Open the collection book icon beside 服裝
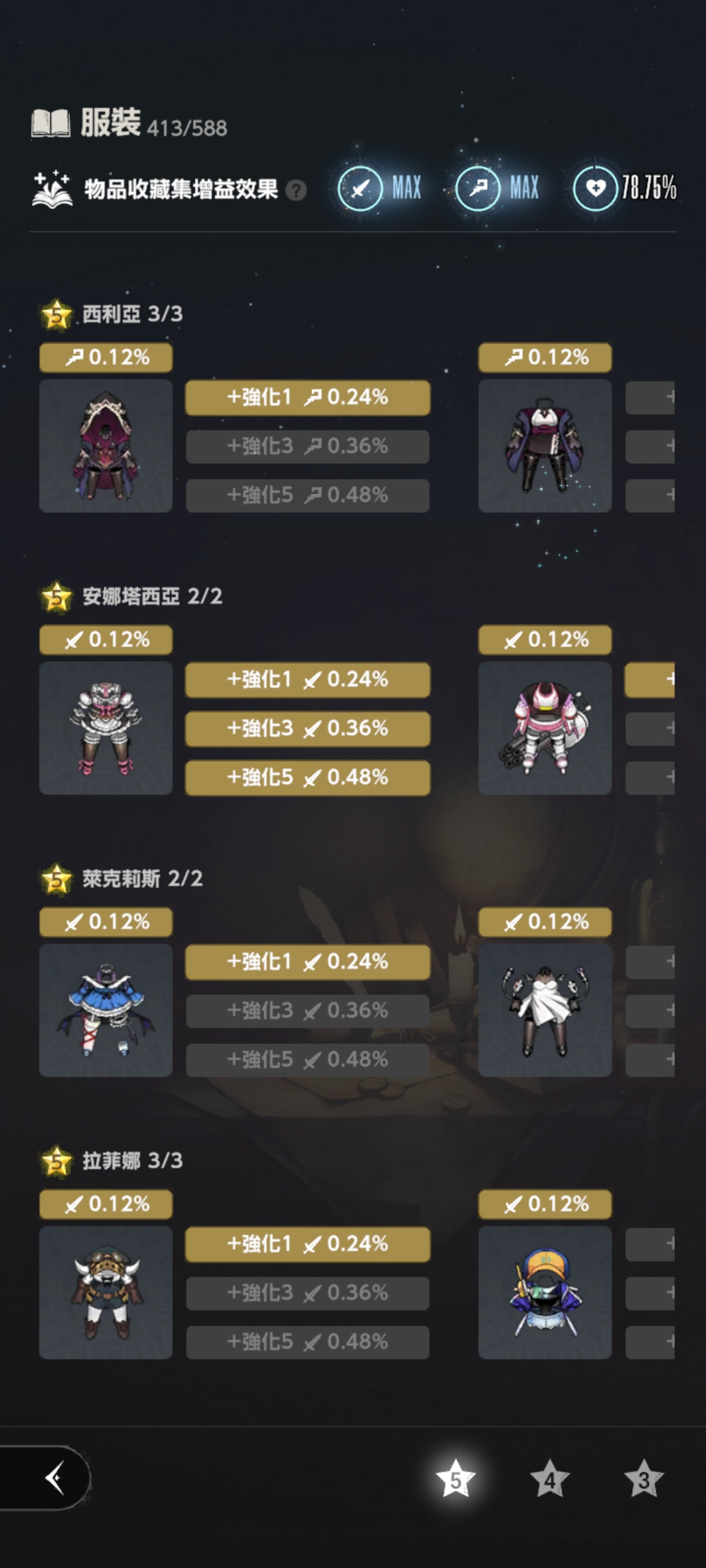This screenshot has width=706, height=1568. pyautogui.click(x=51, y=123)
